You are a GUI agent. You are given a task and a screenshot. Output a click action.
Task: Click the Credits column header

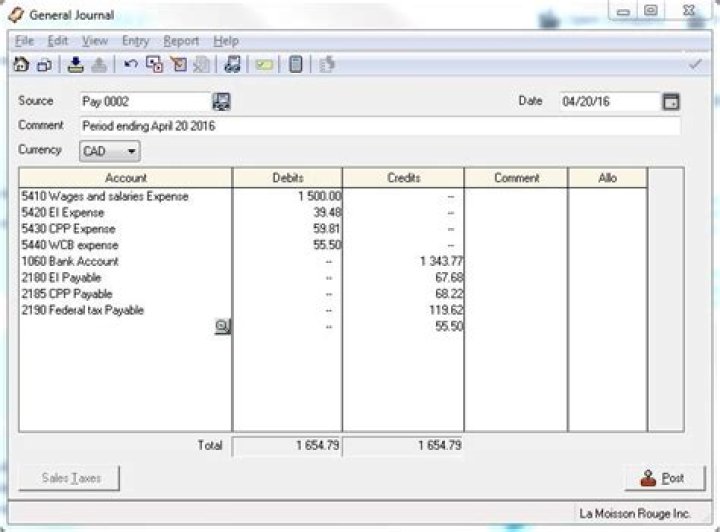click(x=404, y=178)
